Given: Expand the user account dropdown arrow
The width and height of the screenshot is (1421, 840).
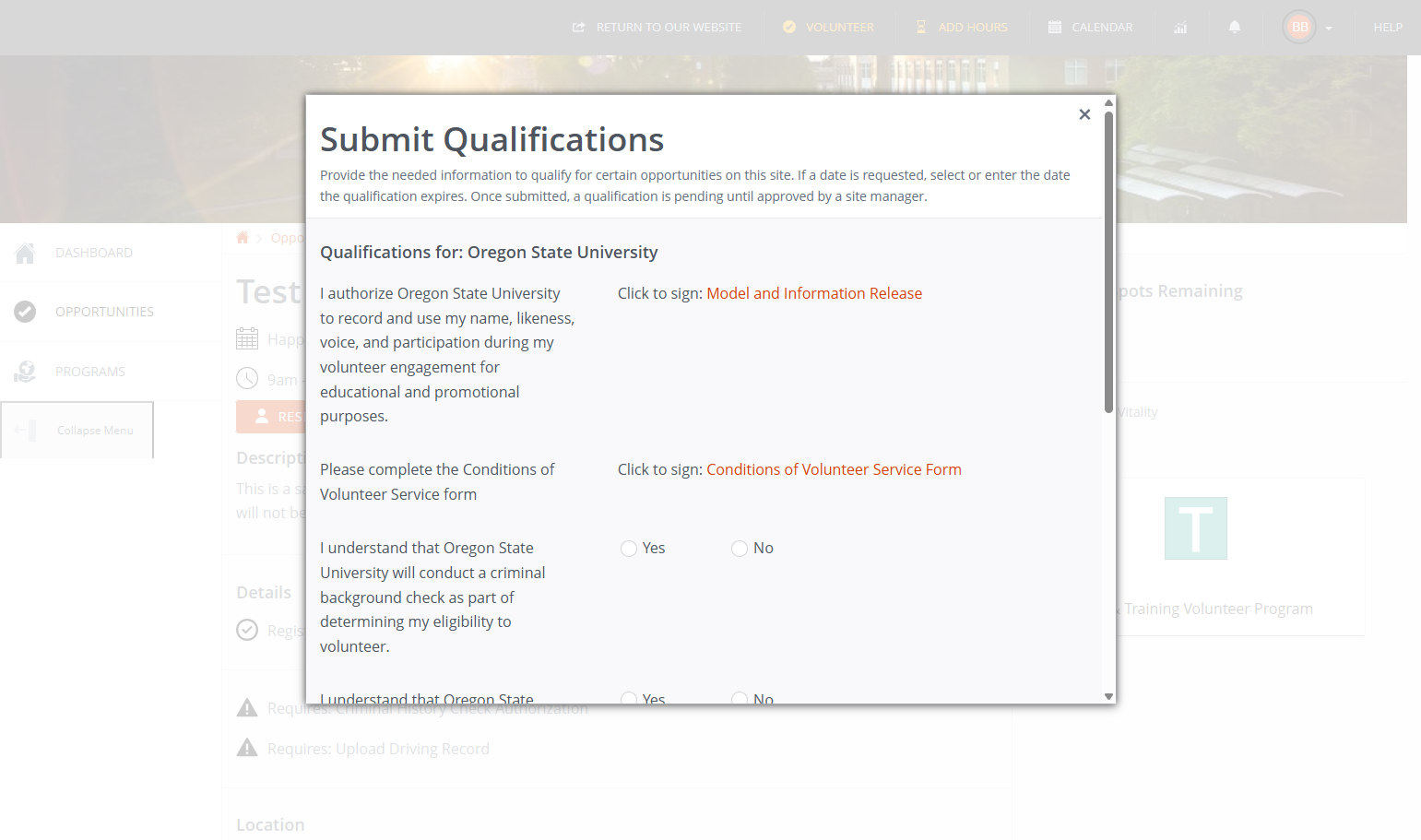Looking at the screenshot, I should coord(1329,29).
